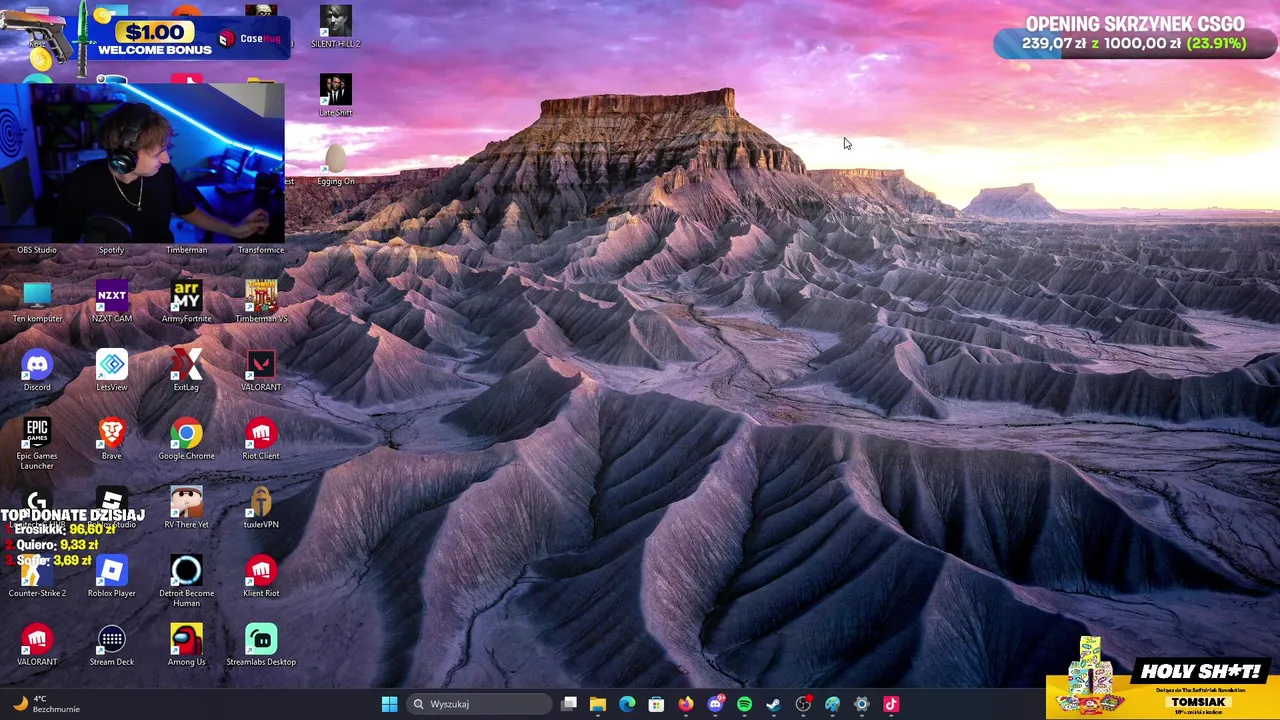The height and width of the screenshot is (720, 1280).
Task: Open Microsoft Store taskbar icon
Action: point(656,704)
